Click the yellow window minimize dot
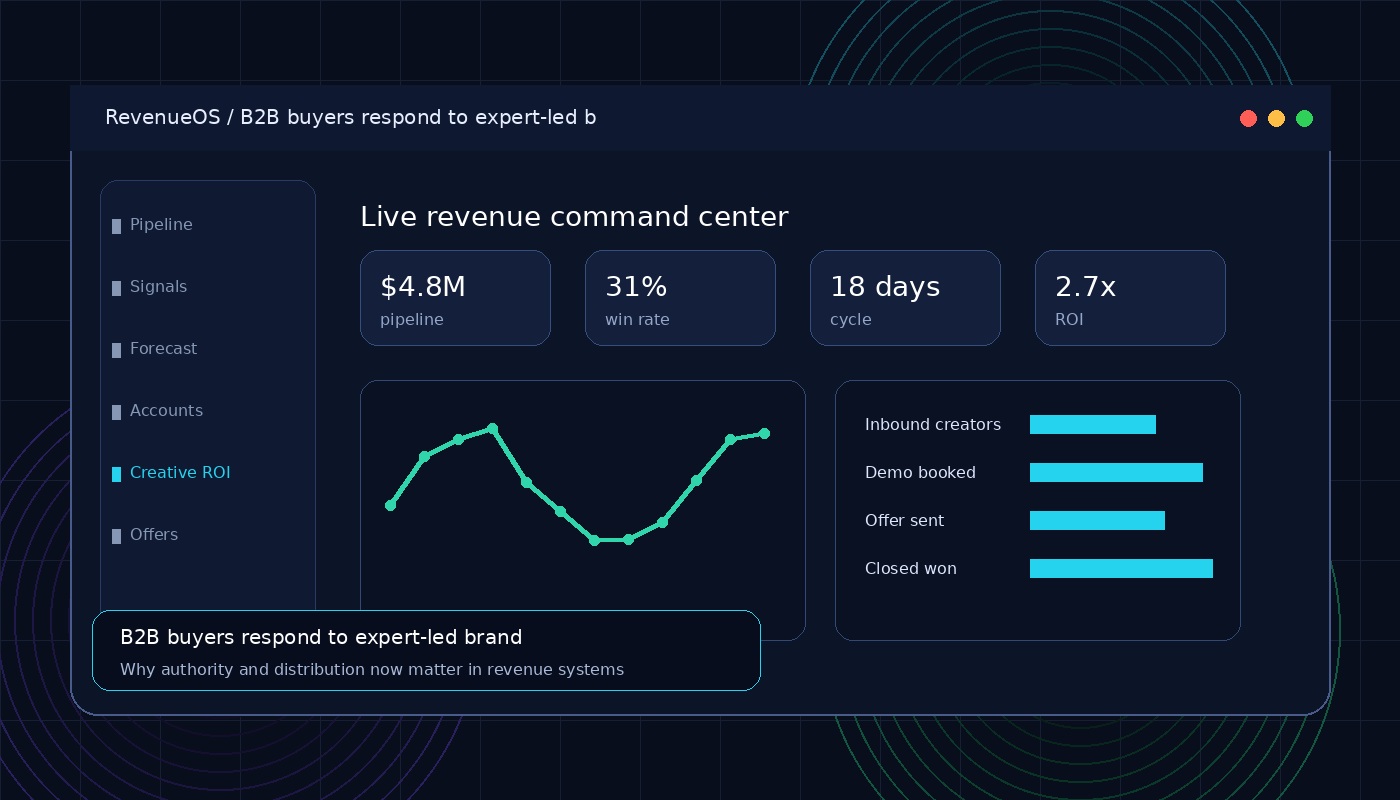Image resolution: width=1400 pixels, height=800 pixels. click(x=1276, y=119)
